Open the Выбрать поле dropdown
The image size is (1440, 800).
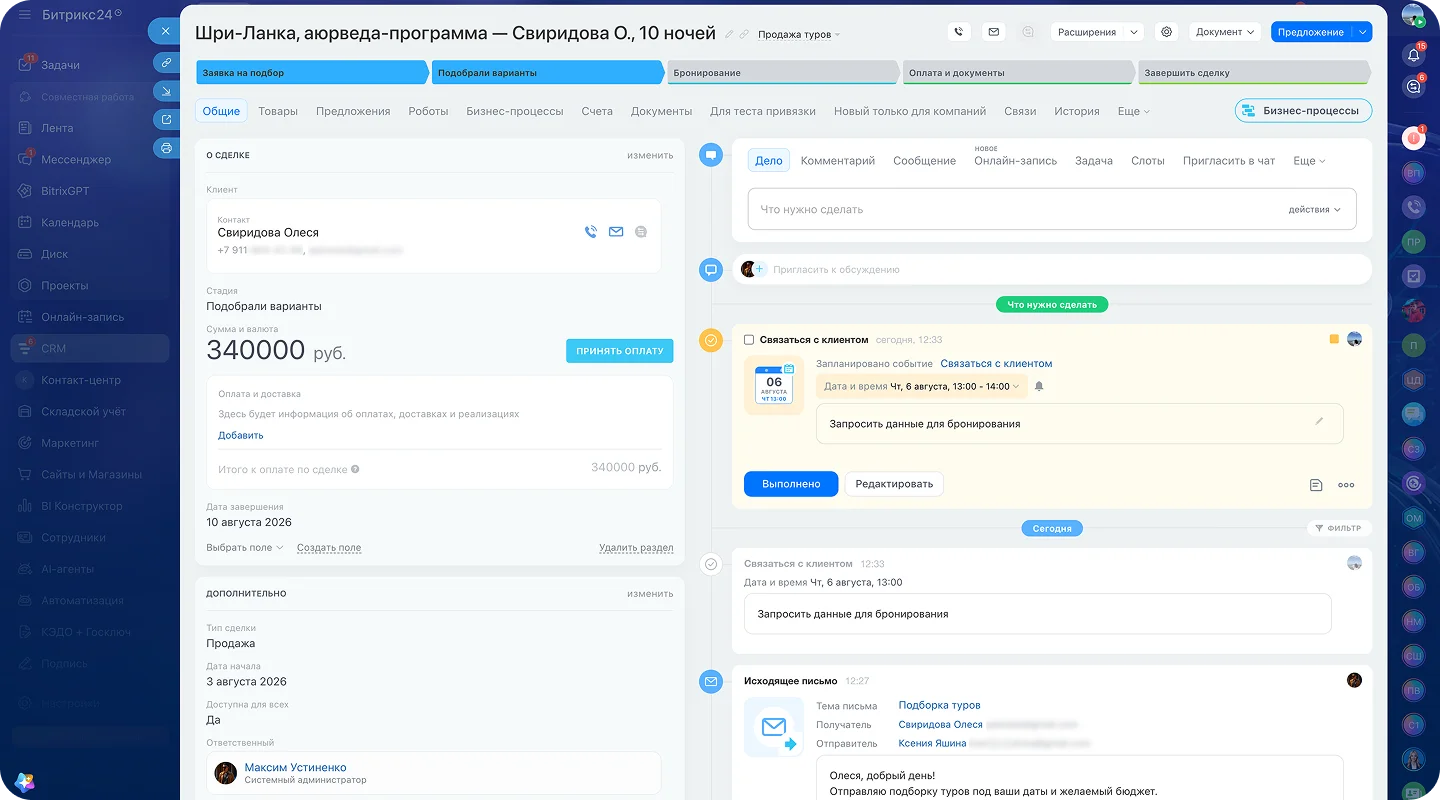pos(245,548)
